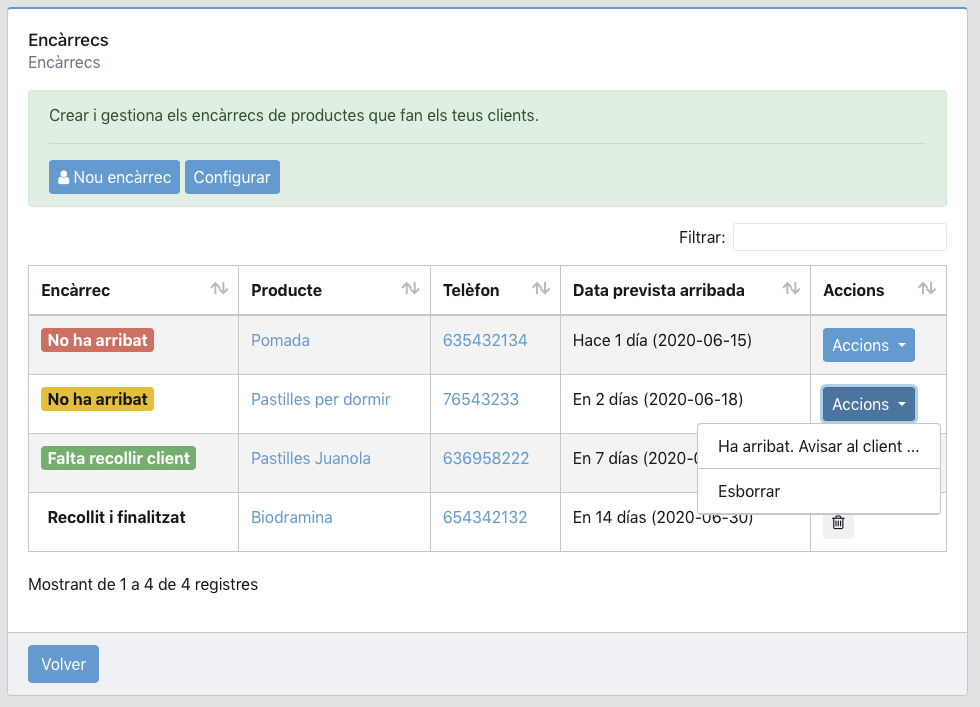Image resolution: width=980 pixels, height=707 pixels.
Task: Click the red 'No ha arribat' badge
Action: (97, 340)
